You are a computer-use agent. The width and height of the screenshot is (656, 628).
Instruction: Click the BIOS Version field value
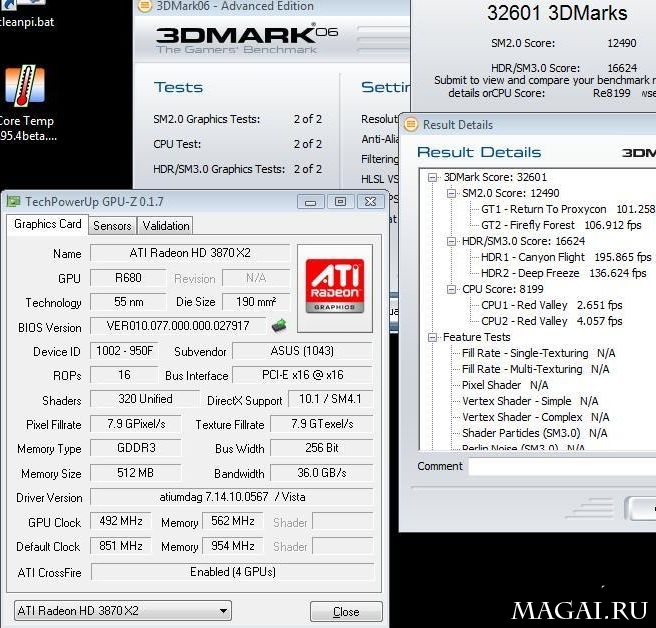(x=178, y=326)
